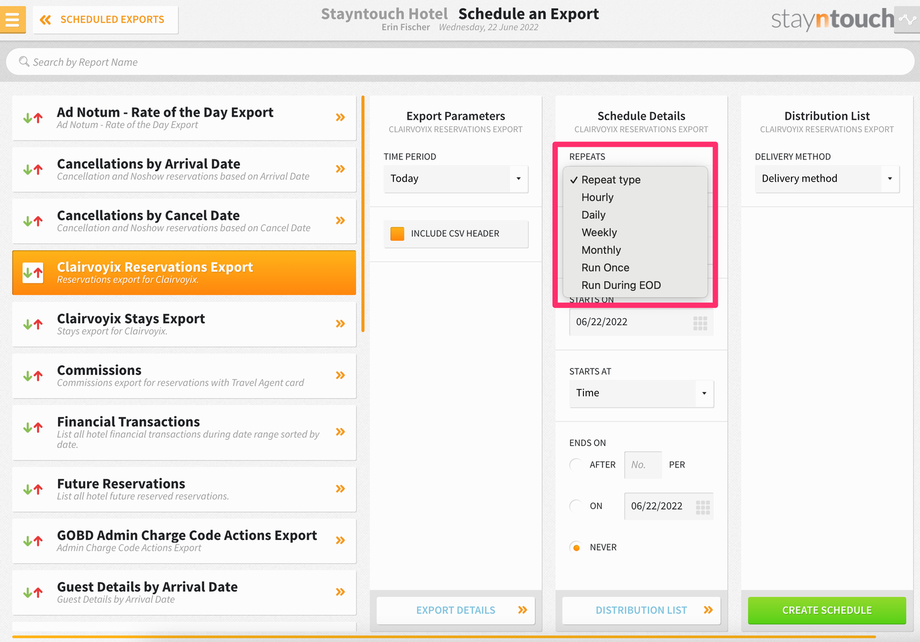920x642 pixels.
Task: Click double chevron on Financial Transactions row
Action: point(340,432)
